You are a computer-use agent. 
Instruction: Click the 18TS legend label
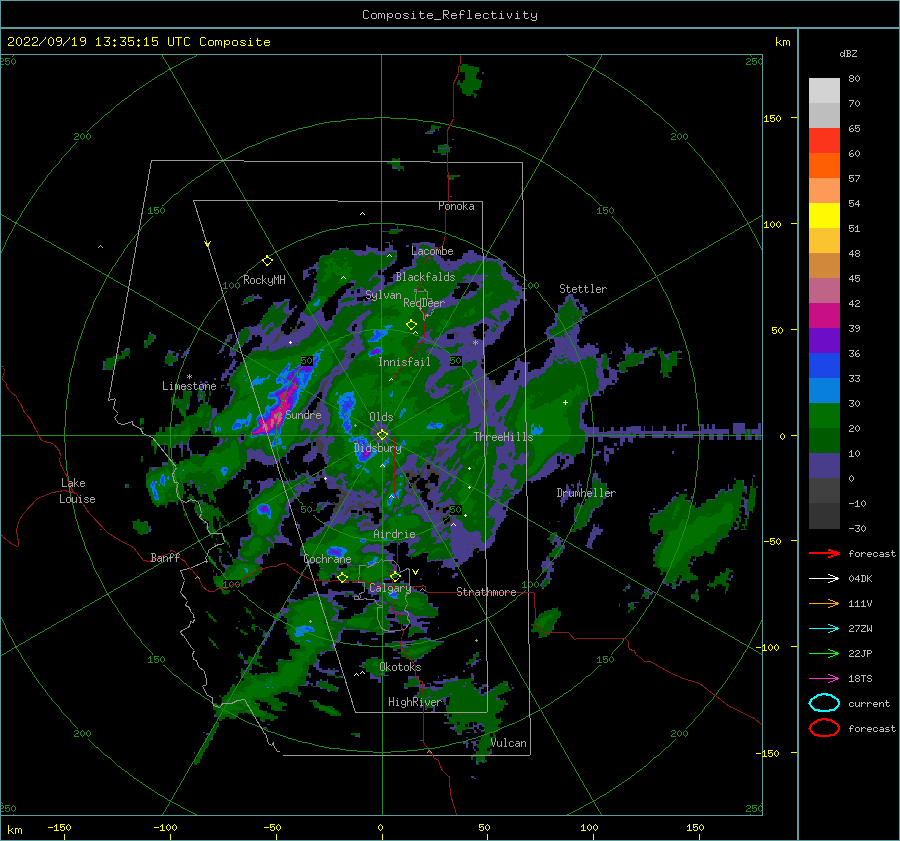pos(860,678)
